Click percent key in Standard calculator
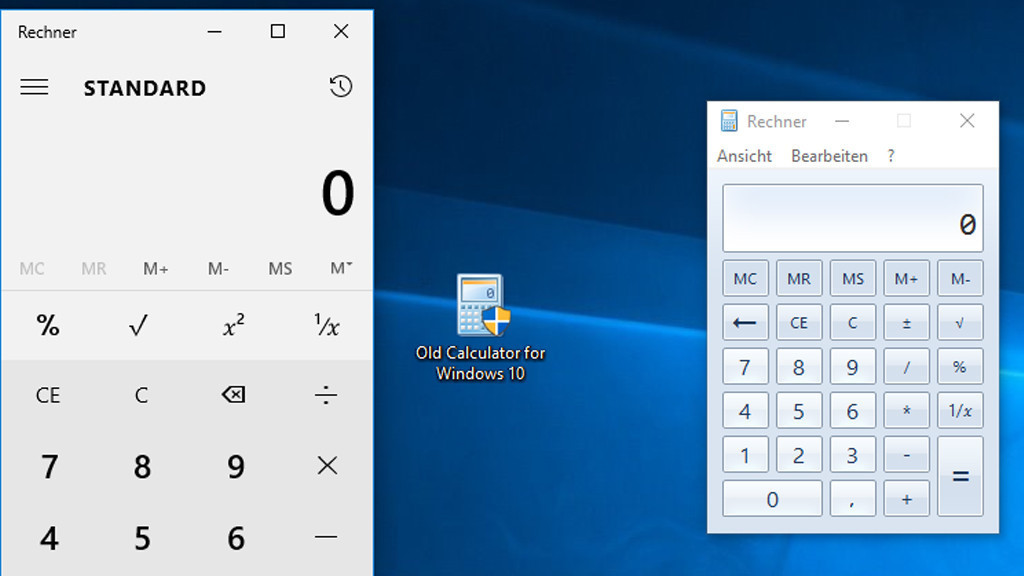1024x576 pixels. click(x=48, y=325)
